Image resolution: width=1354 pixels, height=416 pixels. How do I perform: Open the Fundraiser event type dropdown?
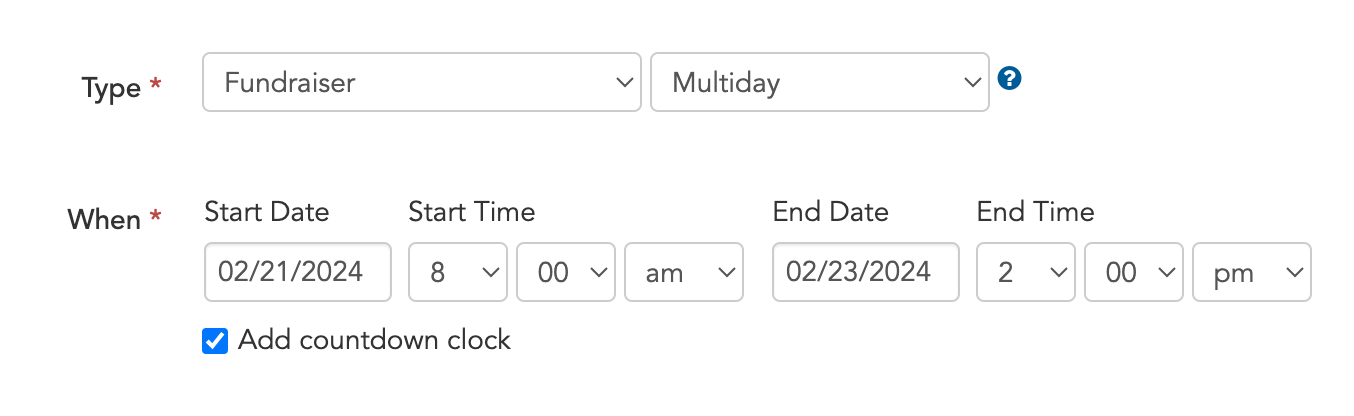pos(421,82)
